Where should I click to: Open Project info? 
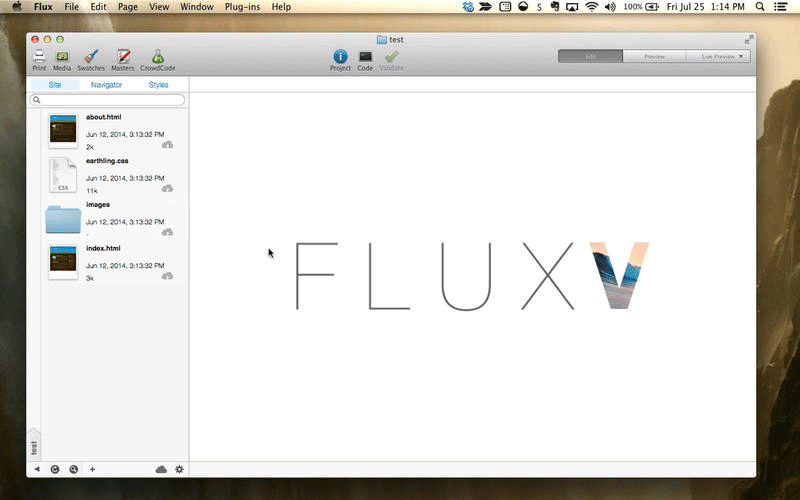(x=340, y=58)
